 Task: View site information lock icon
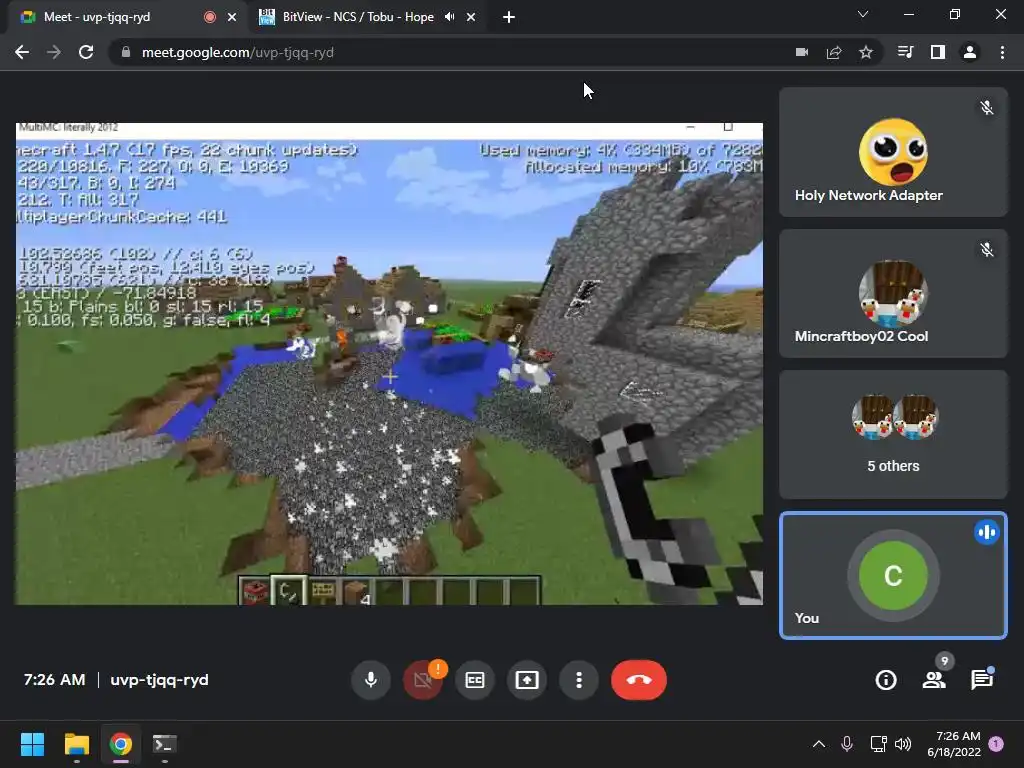[126, 52]
